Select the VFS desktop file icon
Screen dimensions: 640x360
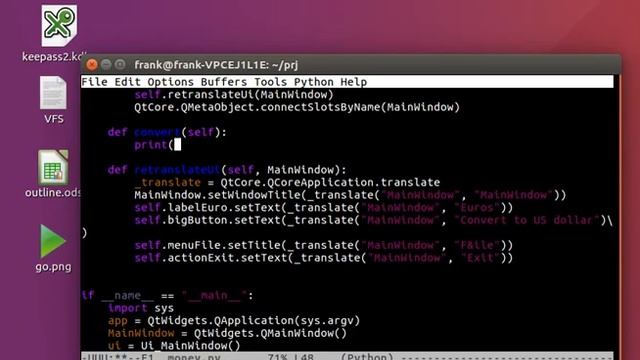click(x=53, y=93)
